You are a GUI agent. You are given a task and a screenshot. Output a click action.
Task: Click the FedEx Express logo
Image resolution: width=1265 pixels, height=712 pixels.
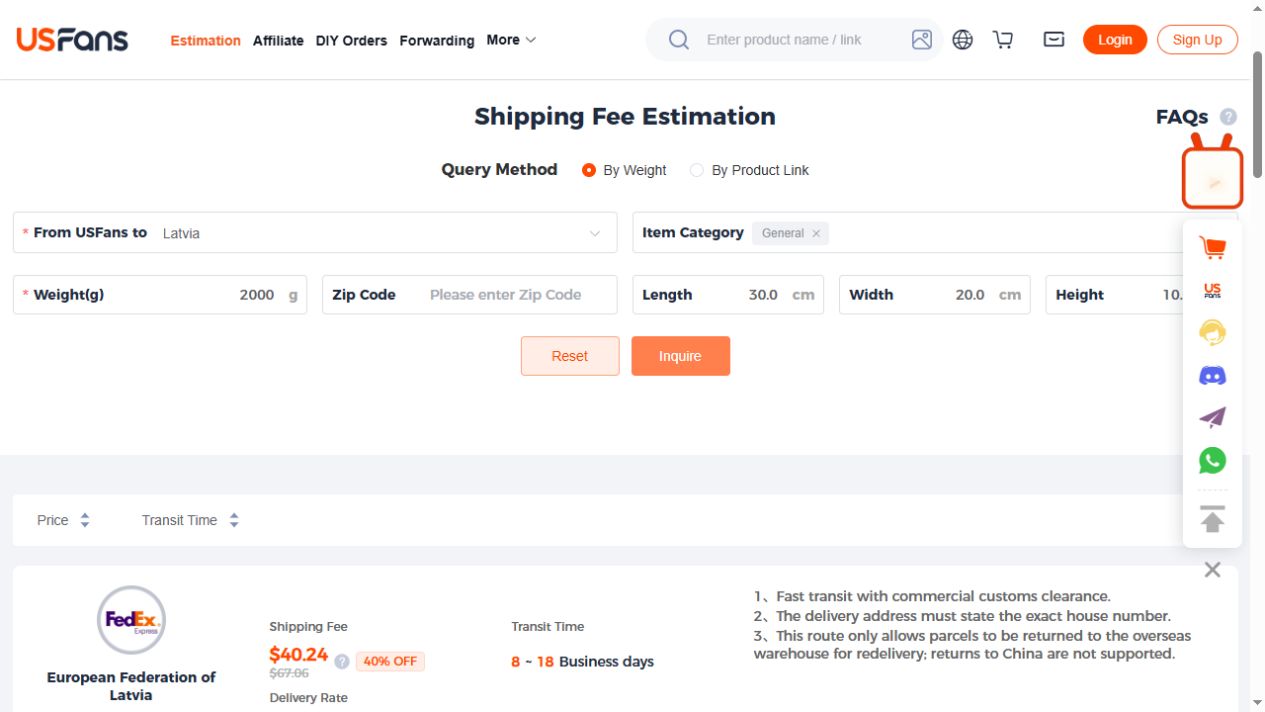(x=131, y=620)
